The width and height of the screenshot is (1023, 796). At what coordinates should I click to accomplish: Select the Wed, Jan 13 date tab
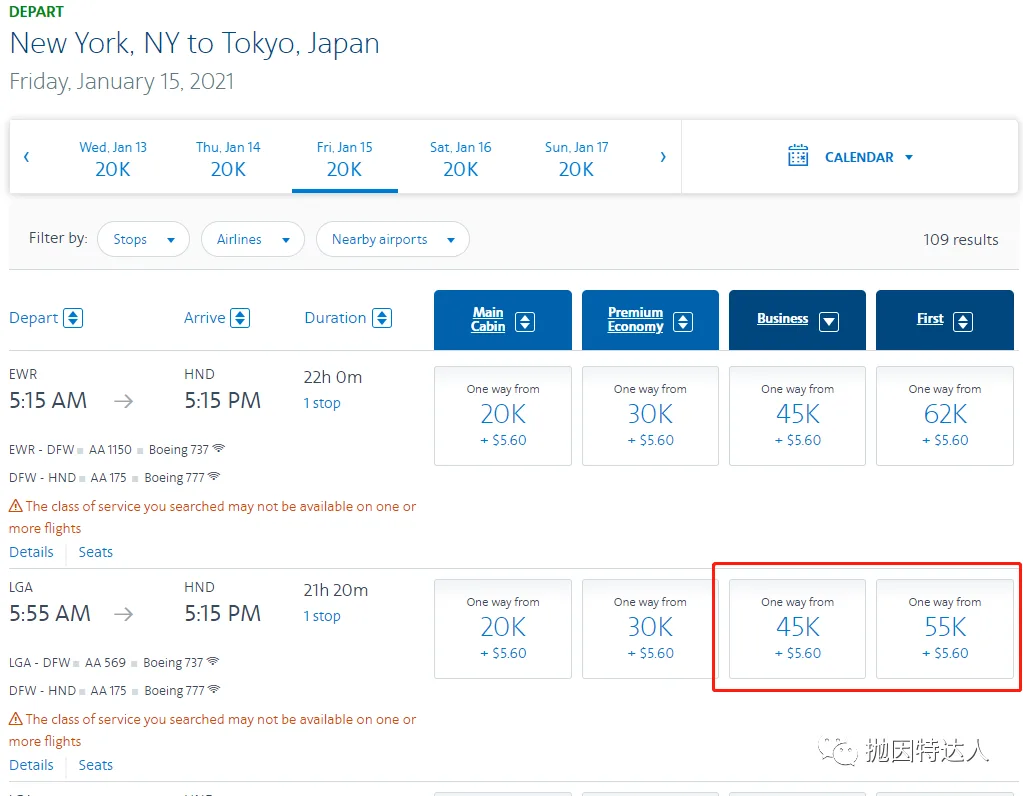click(113, 158)
